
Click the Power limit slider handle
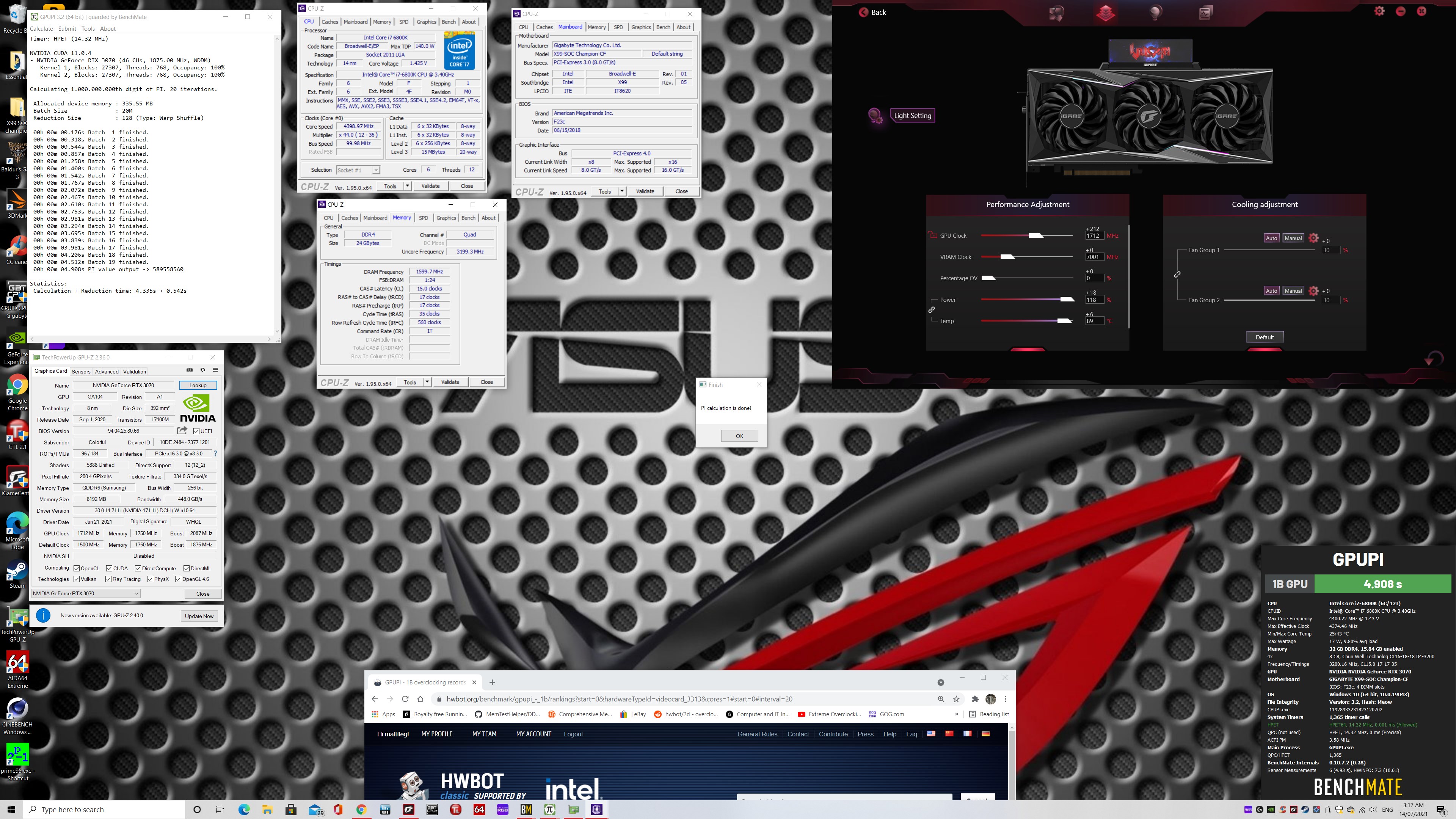1067,299
